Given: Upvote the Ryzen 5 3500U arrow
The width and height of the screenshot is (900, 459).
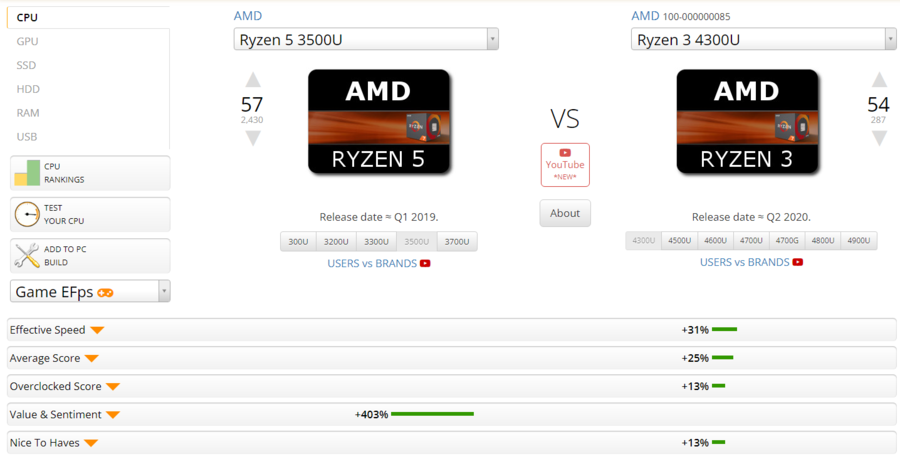Looking at the screenshot, I should 253,80.
